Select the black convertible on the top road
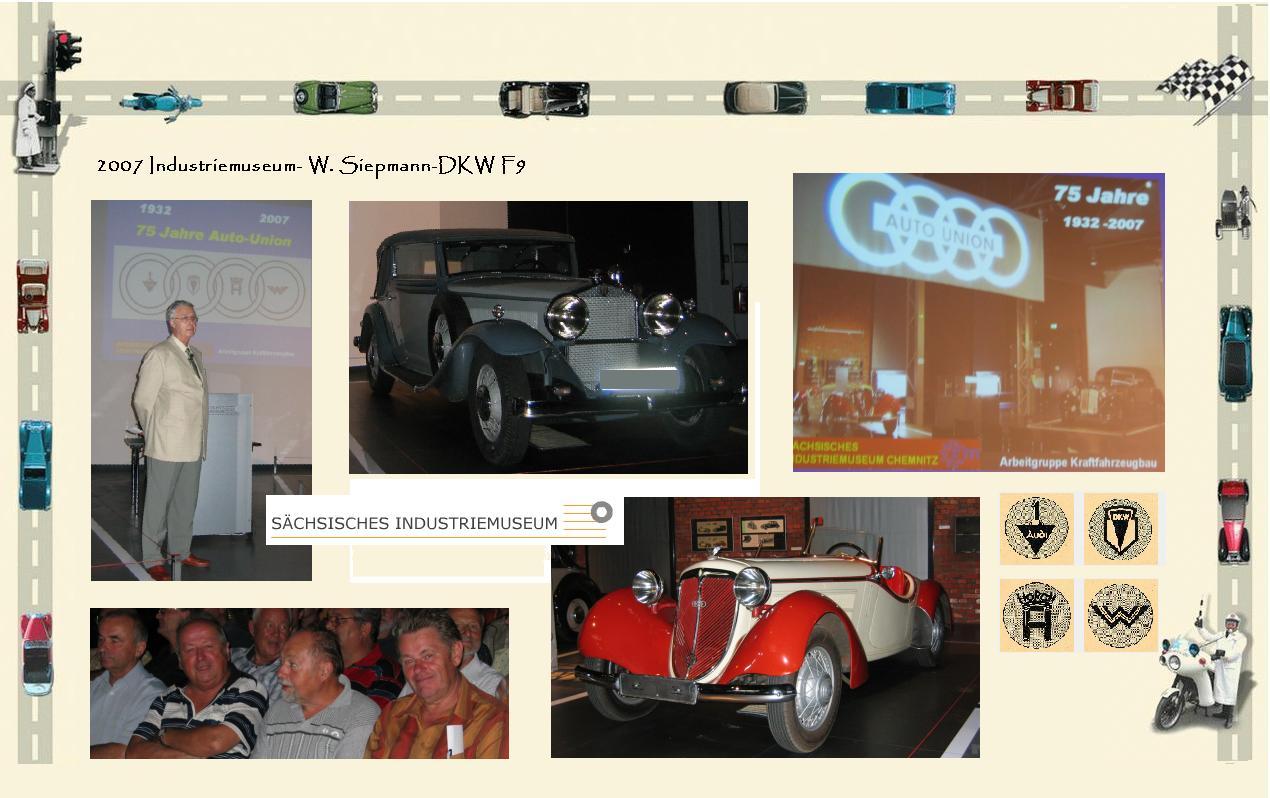This screenshot has height=798, width=1270. [544, 99]
